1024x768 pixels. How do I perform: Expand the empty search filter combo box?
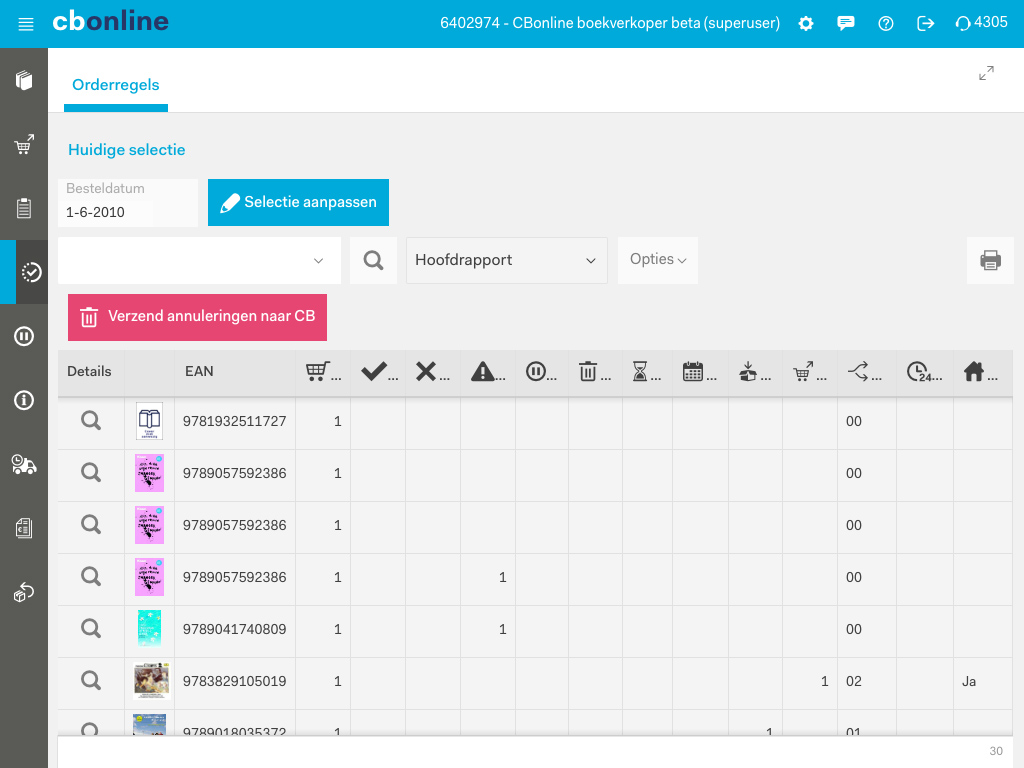click(x=199, y=260)
